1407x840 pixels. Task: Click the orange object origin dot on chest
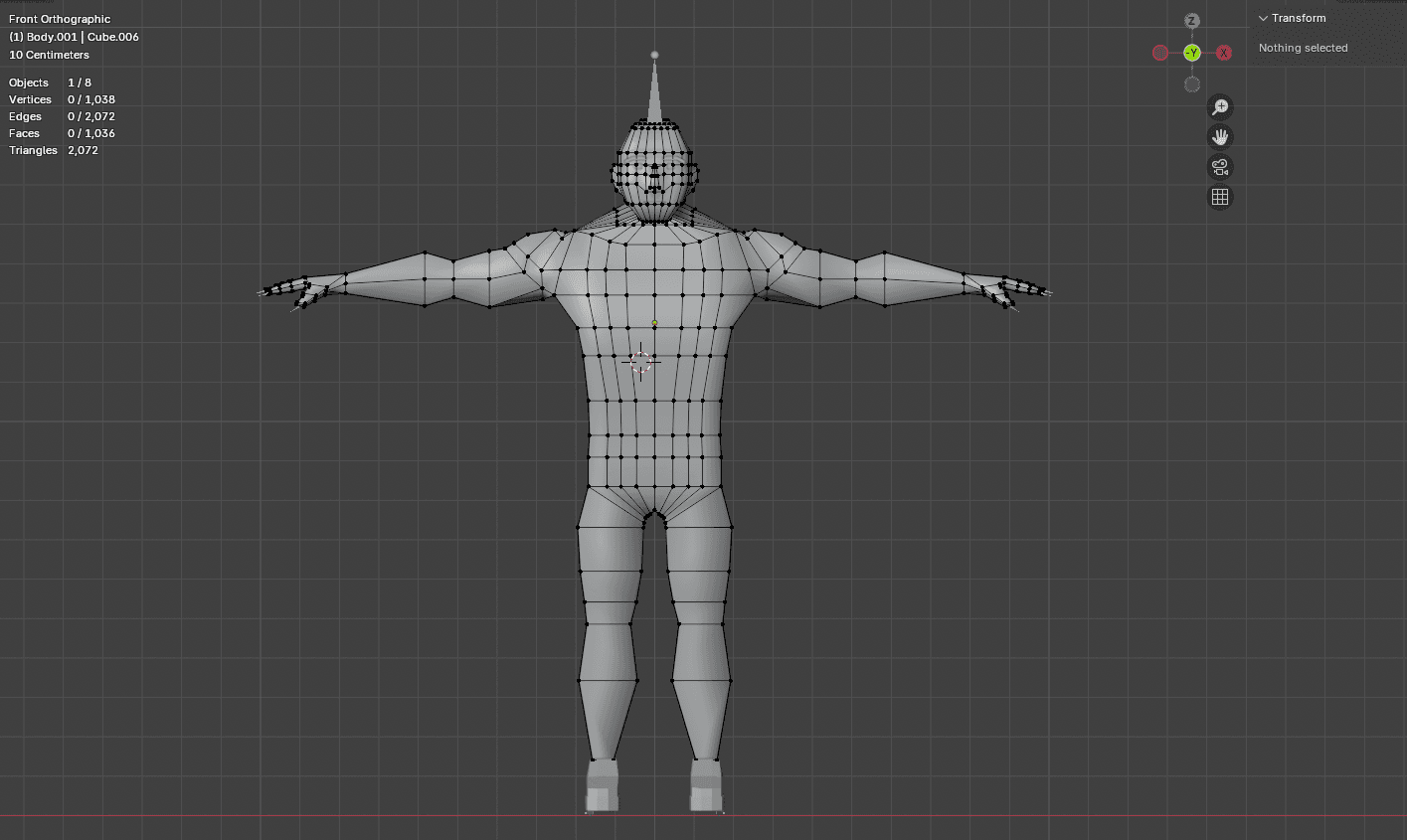654,323
